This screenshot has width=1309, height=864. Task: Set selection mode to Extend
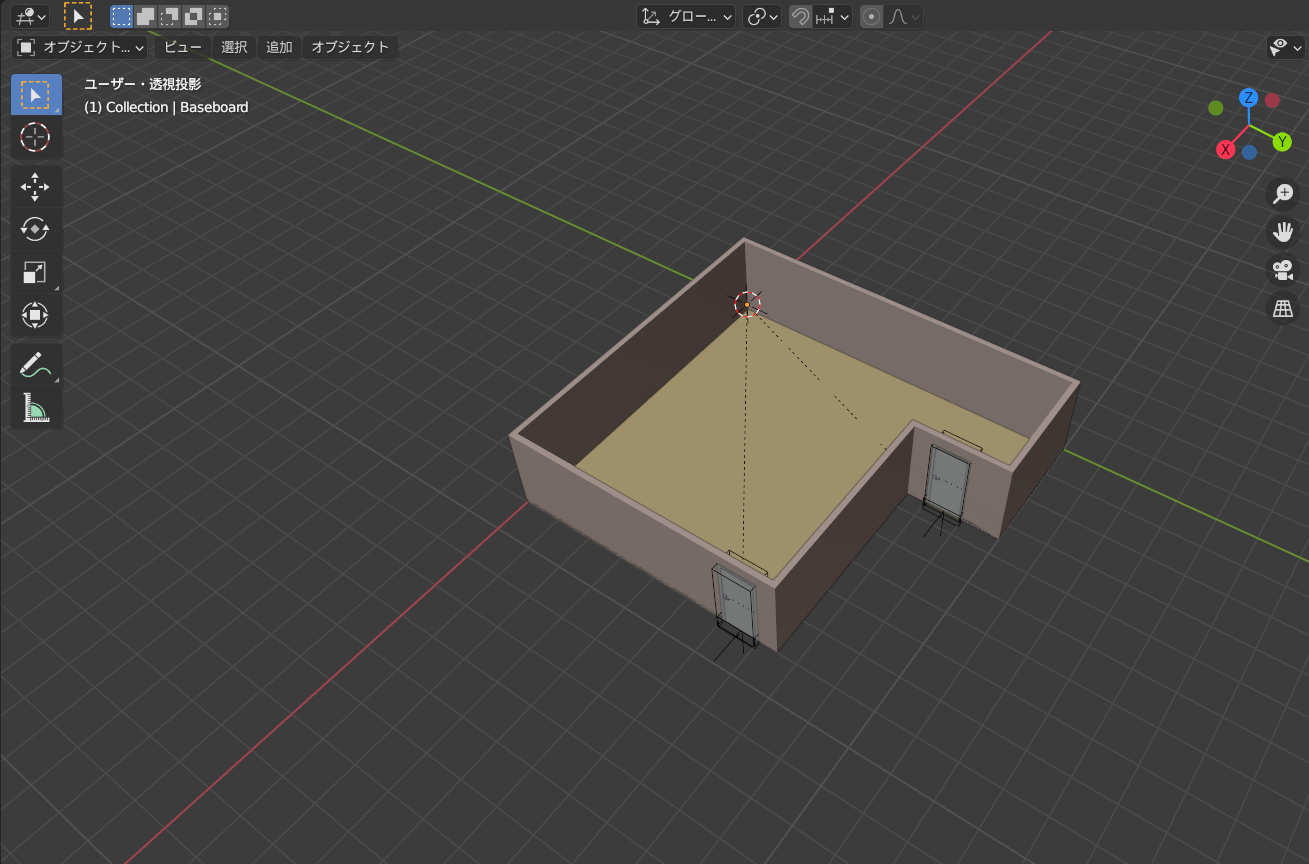click(x=145, y=16)
